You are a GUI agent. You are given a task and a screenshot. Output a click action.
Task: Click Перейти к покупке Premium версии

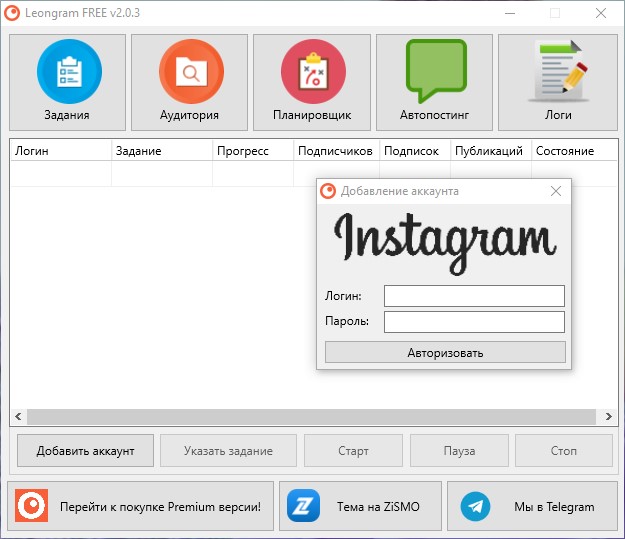pyautogui.click(x=160, y=507)
